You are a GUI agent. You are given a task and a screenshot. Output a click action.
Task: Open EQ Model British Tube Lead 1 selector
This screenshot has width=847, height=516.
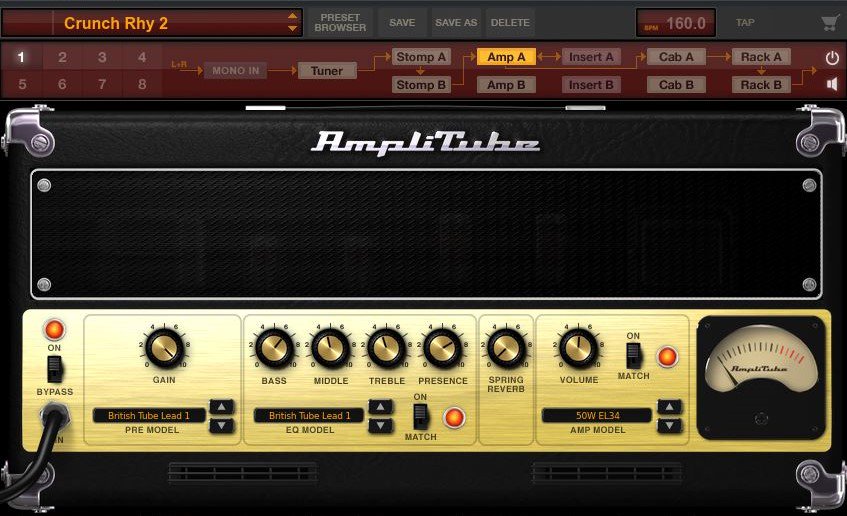point(309,416)
